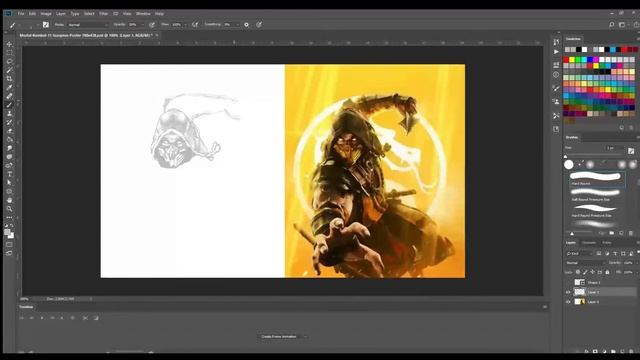Select the Blur tool

[x=9, y=148]
